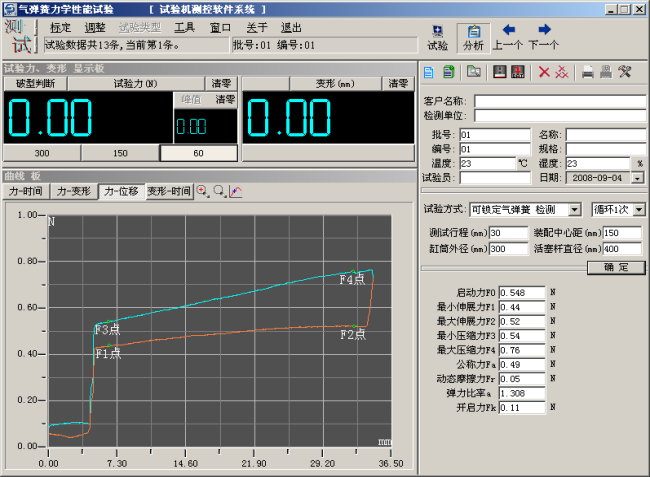Screen dimensions: 650x477
Task: Click the 客户名称 input field
Action: pyautogui.click(x=560, y=101)
